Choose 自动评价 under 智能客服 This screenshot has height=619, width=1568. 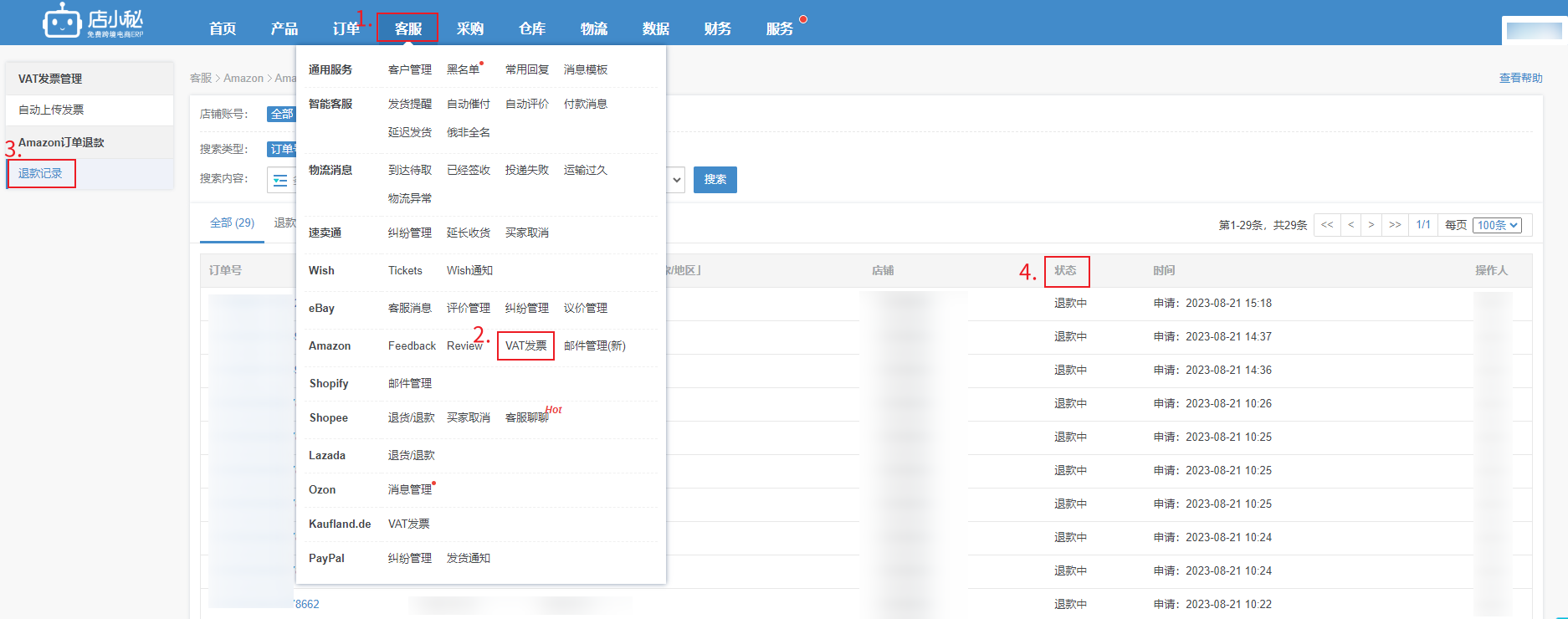(x=527, y=104)
